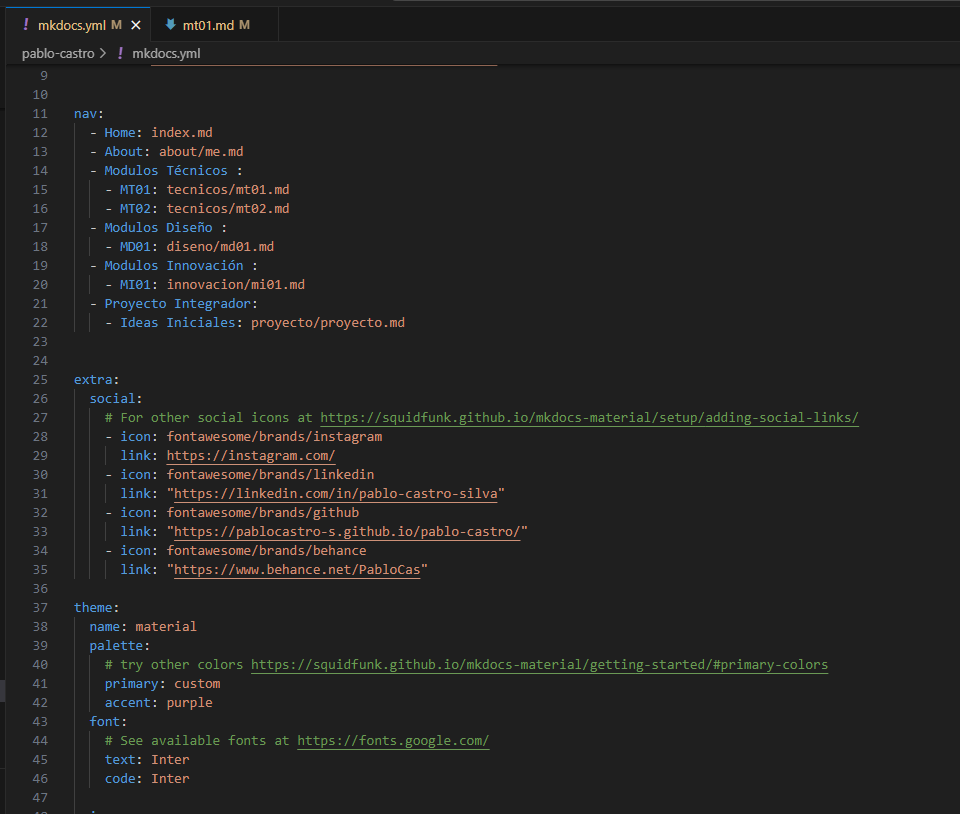Select mkdocs.yml in the breadcrumb path

pos(167,54)
